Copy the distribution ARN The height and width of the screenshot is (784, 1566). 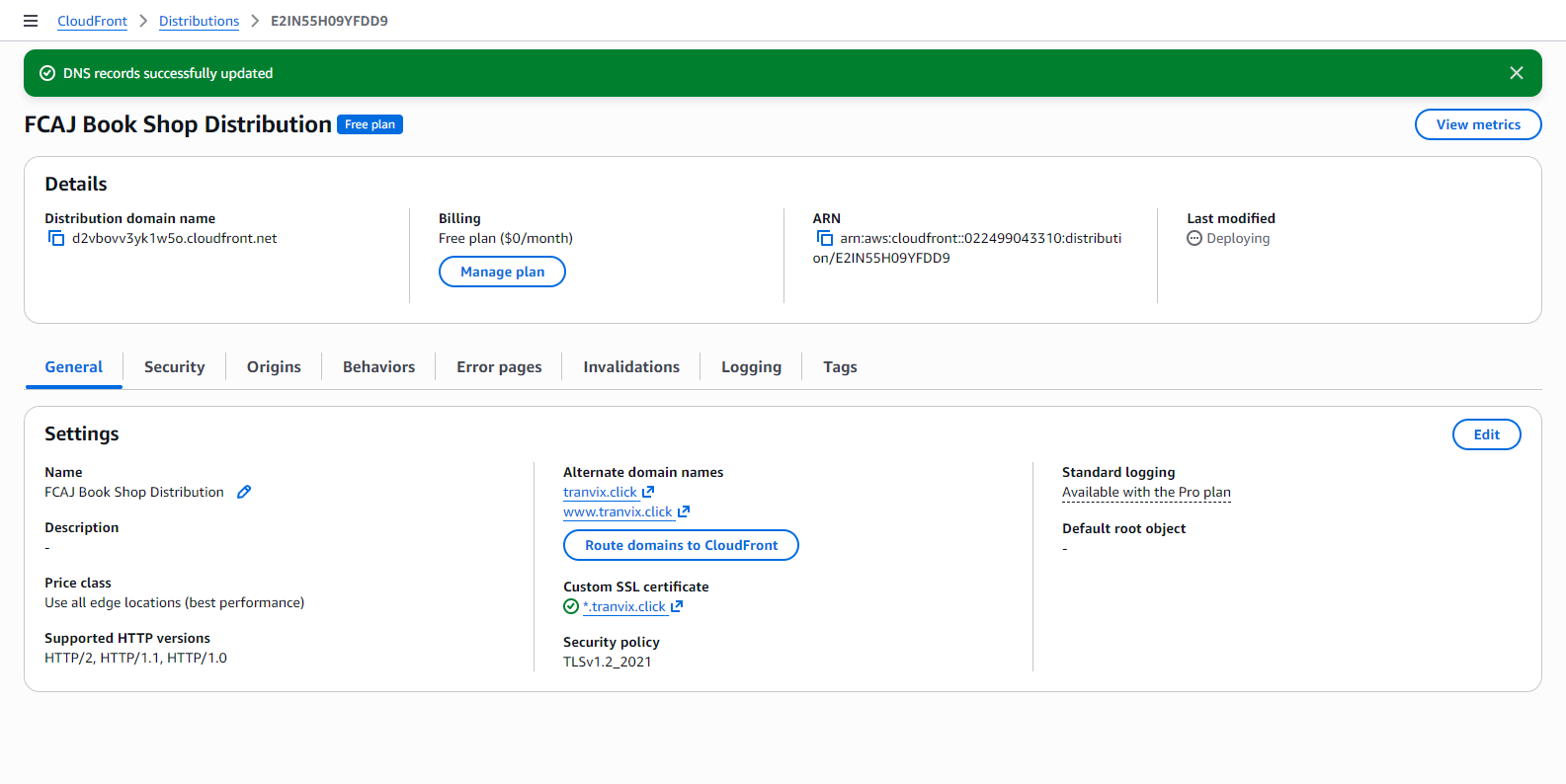[825, 238]
